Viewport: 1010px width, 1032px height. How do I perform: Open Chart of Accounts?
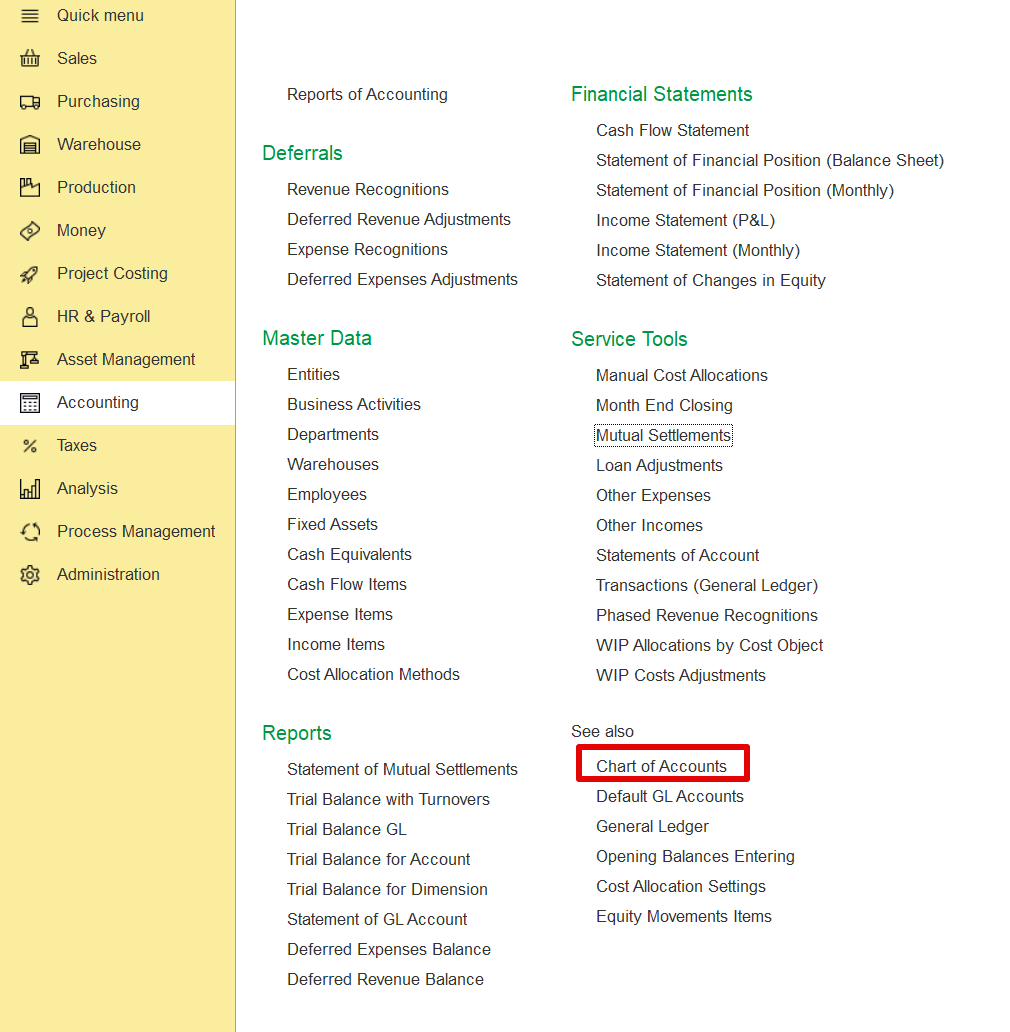pyautogui.click(x=661, y=767)
